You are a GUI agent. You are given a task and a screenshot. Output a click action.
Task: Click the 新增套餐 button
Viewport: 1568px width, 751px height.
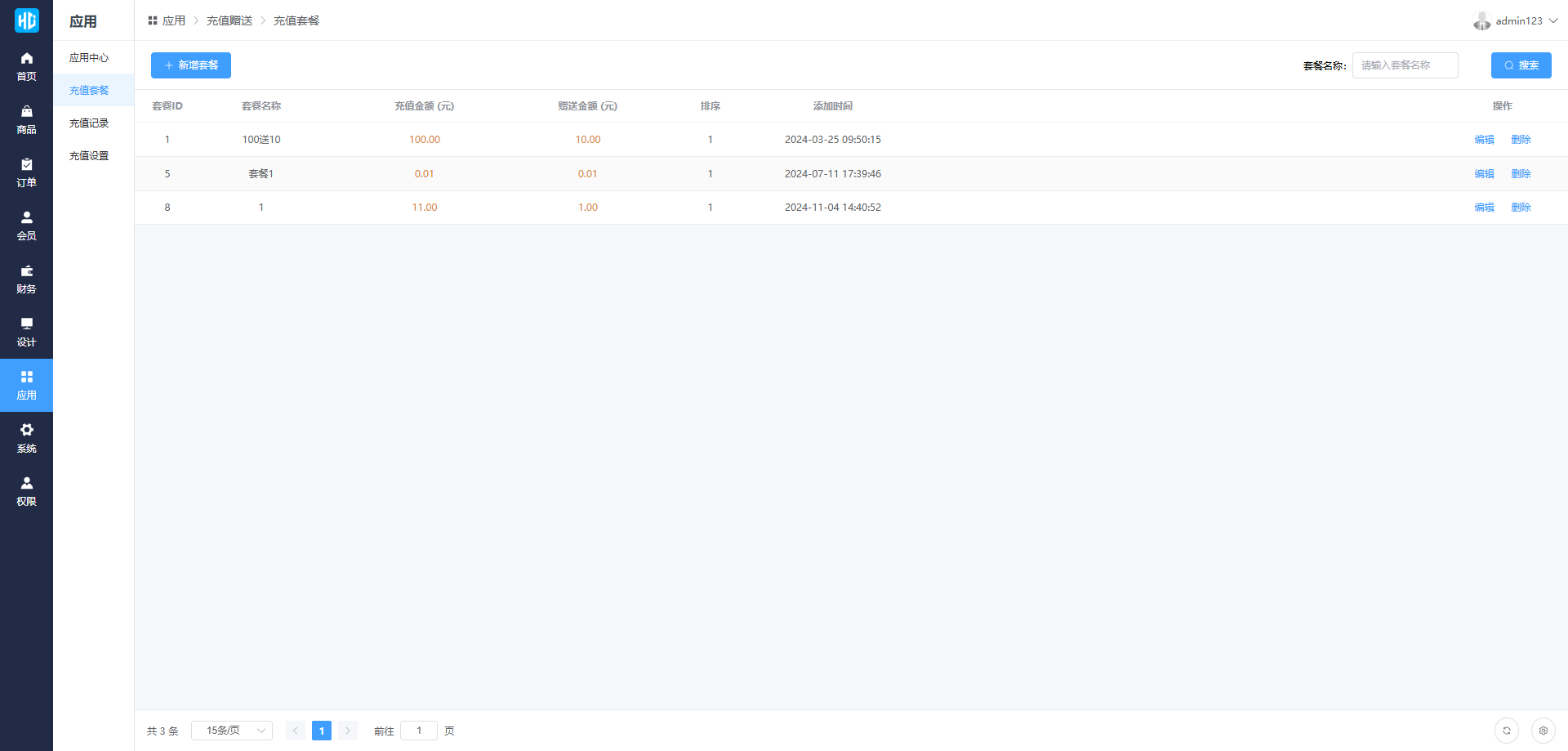point(191,65)
